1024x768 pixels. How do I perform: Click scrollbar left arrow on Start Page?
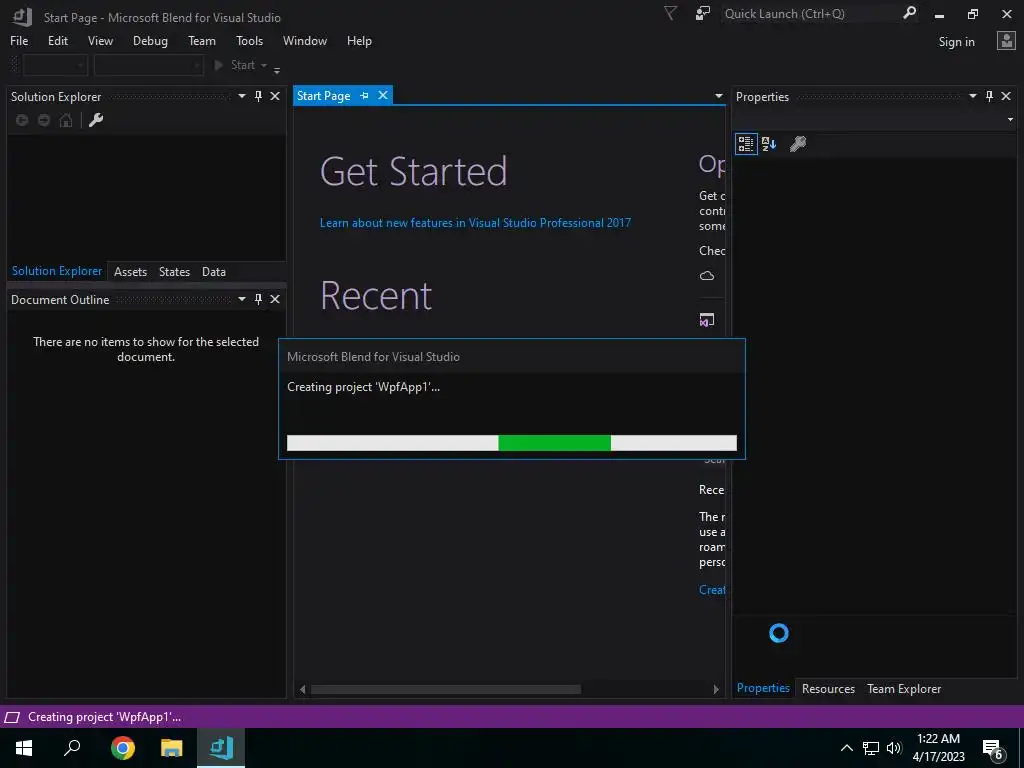(x=302, y=690)
